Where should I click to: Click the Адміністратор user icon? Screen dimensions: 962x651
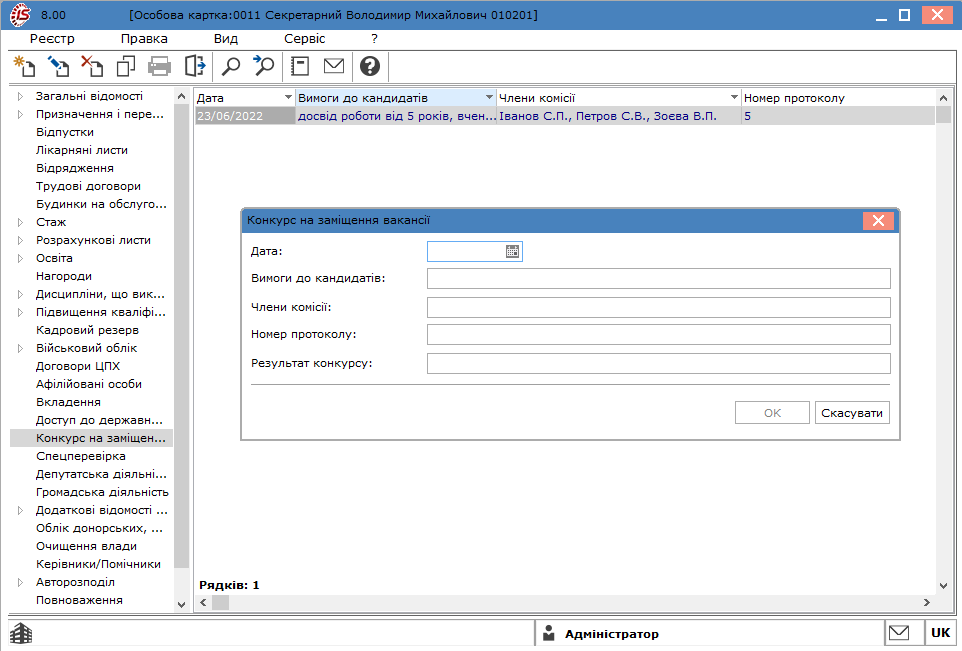[x=549, y=633]
